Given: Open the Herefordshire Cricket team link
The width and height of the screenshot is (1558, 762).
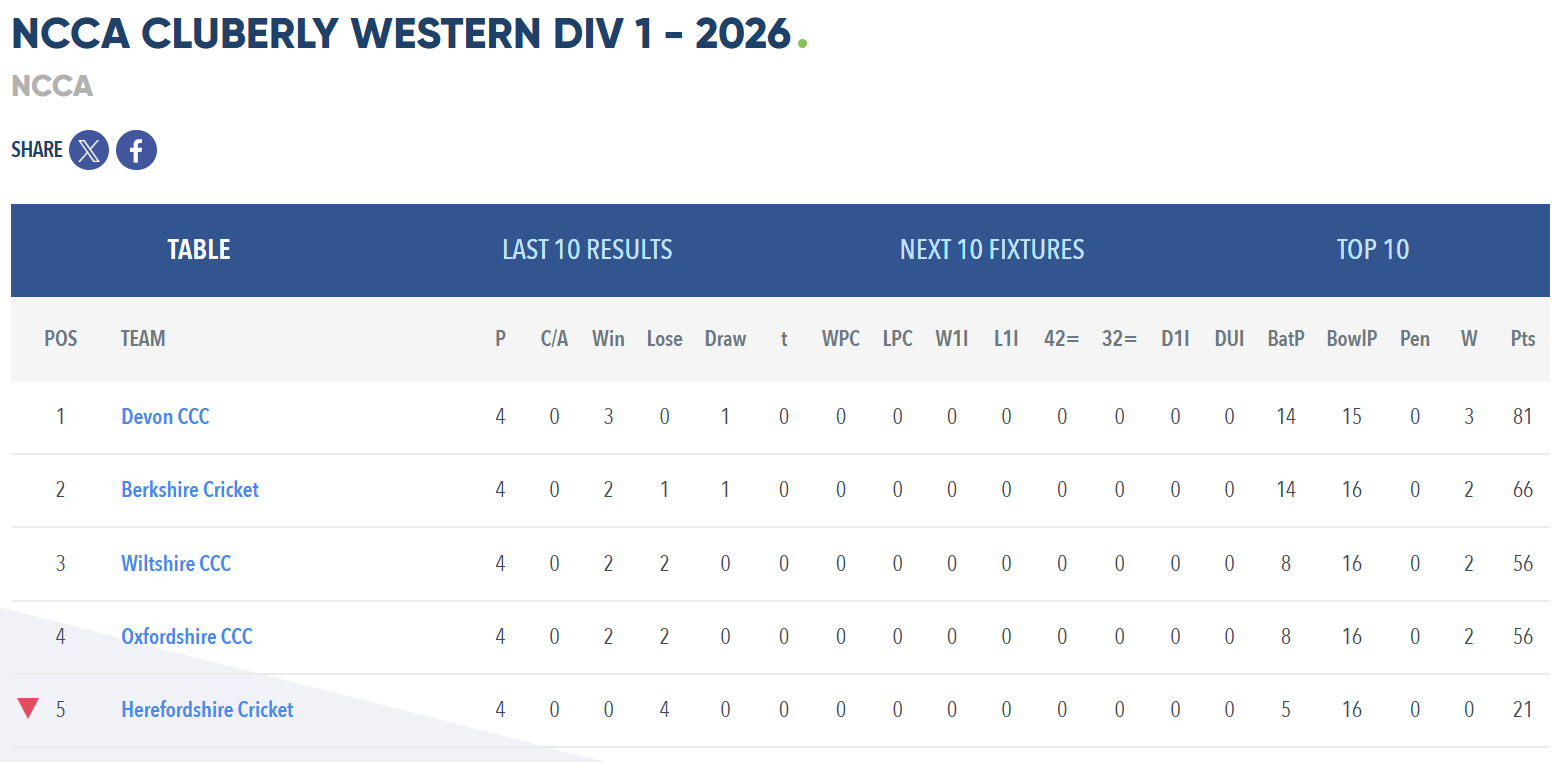Looking at the screenshot, I should (207, 709).
